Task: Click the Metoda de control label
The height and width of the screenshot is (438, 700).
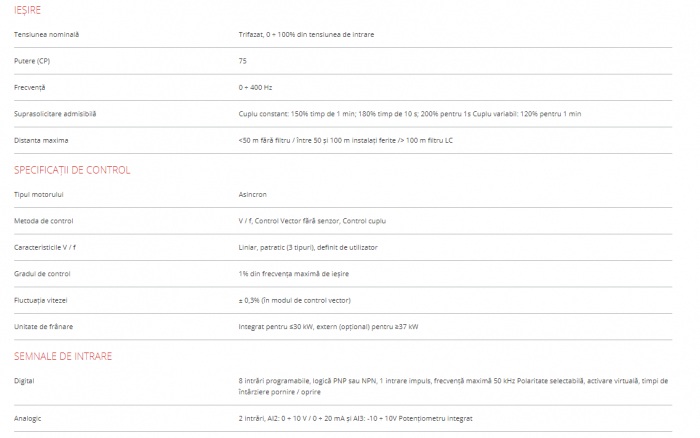Action: coord(44,220)
